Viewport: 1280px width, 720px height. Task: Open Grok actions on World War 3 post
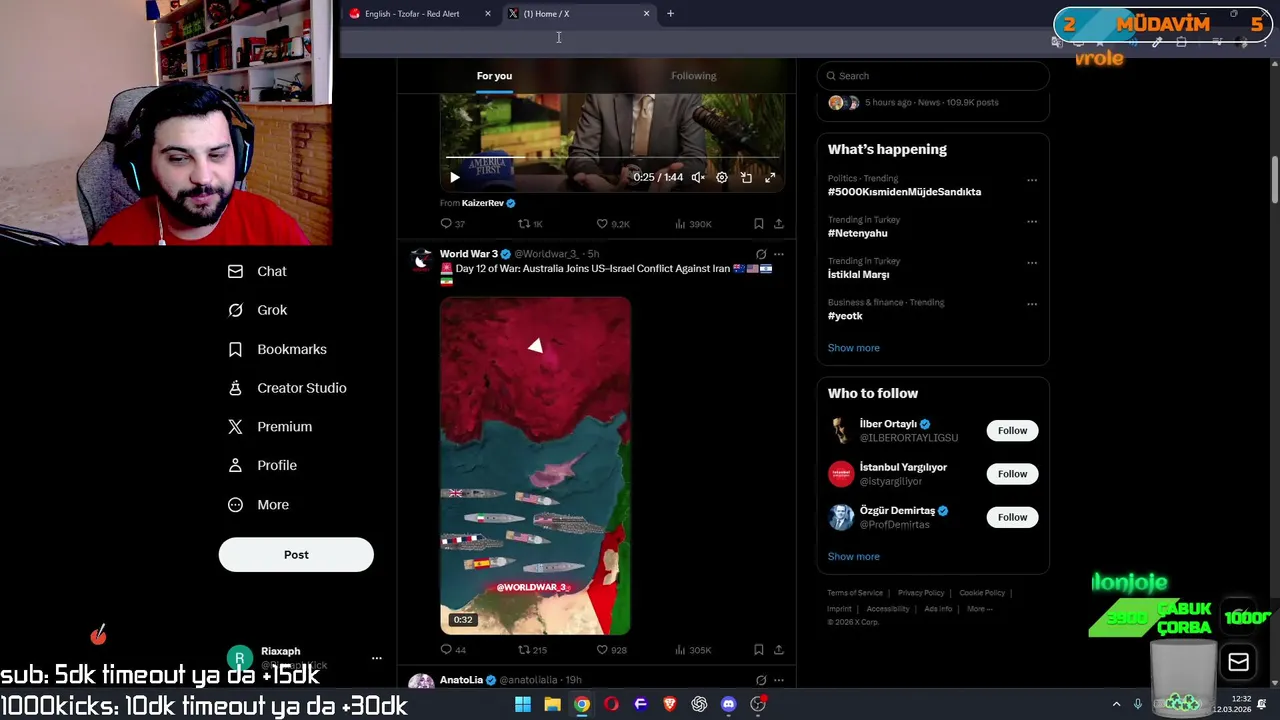761,254
